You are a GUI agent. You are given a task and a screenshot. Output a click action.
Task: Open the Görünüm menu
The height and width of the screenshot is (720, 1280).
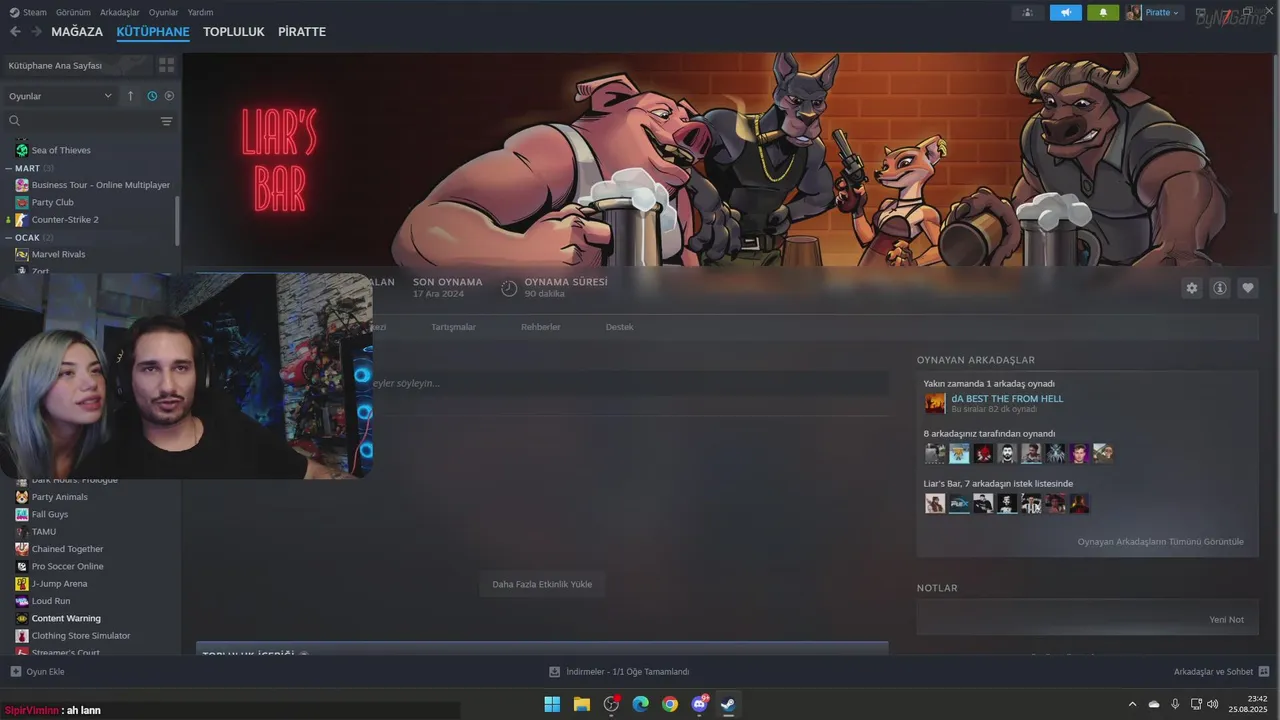click(73, 12)
